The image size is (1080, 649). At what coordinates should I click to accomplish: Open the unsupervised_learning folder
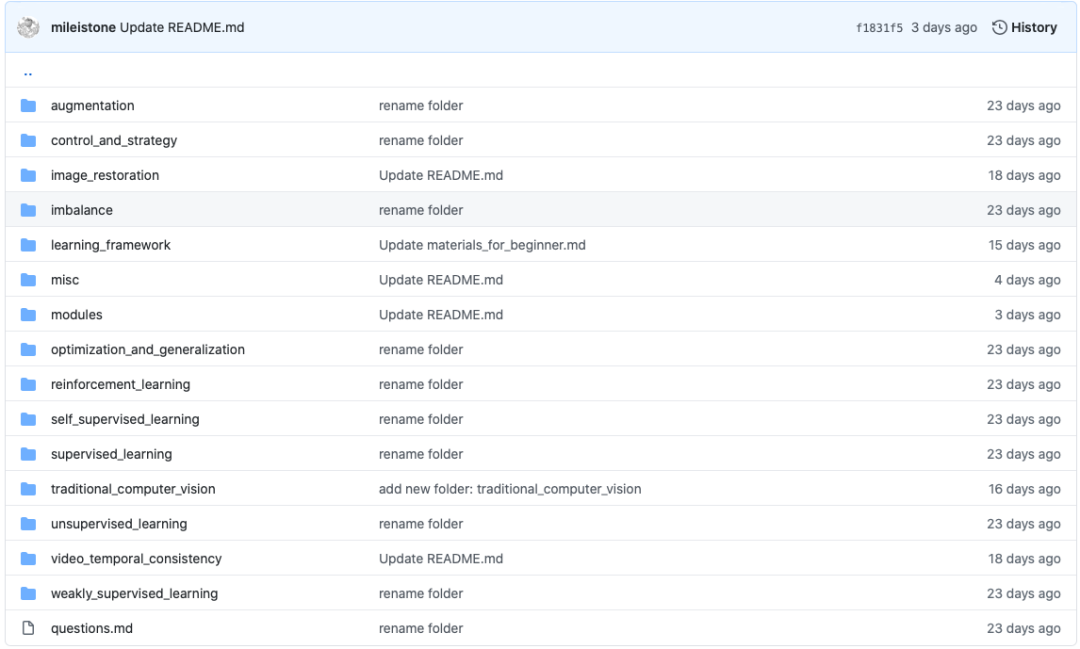(118, 524)
